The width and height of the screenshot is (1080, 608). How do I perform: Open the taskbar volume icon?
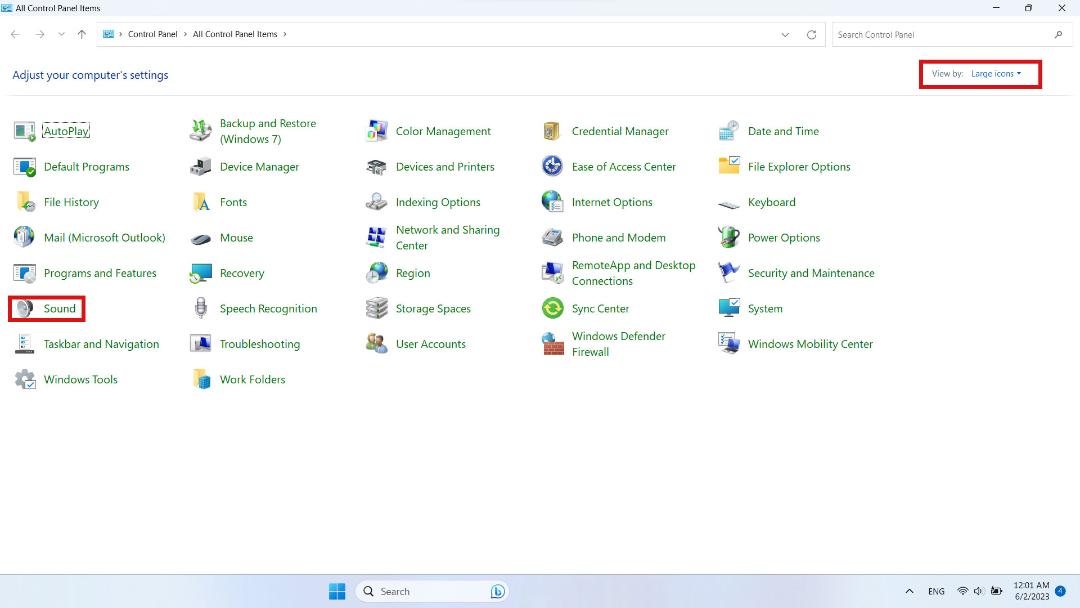click(978, 591)
